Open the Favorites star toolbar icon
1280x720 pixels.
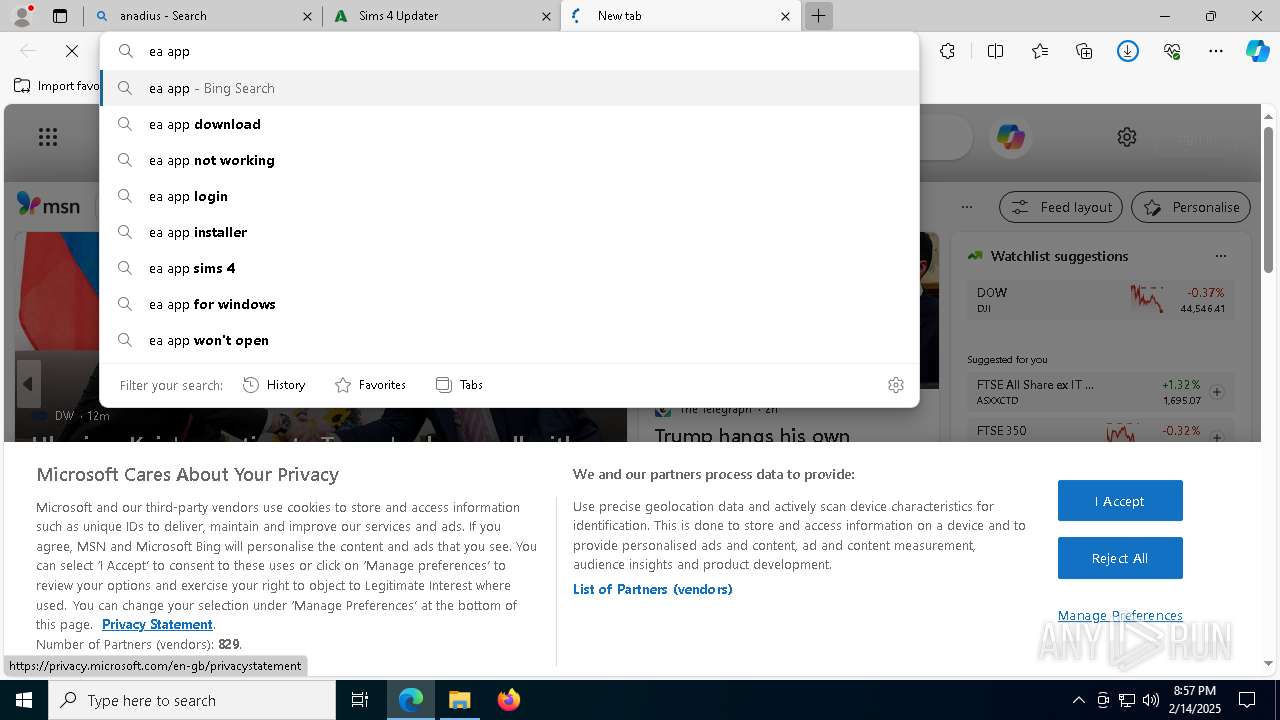(x=1040, y=51)
